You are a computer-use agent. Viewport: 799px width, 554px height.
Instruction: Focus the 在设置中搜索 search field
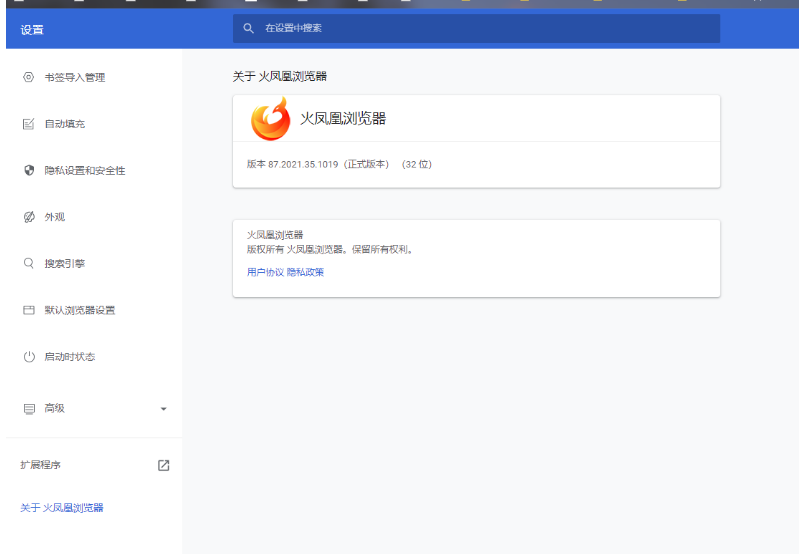click(x=476, y=29)
